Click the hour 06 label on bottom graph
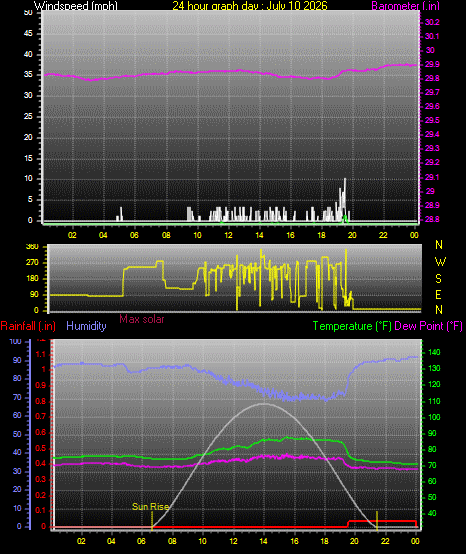The height and width of the screenshot is (554, 466). click(141, 541)
